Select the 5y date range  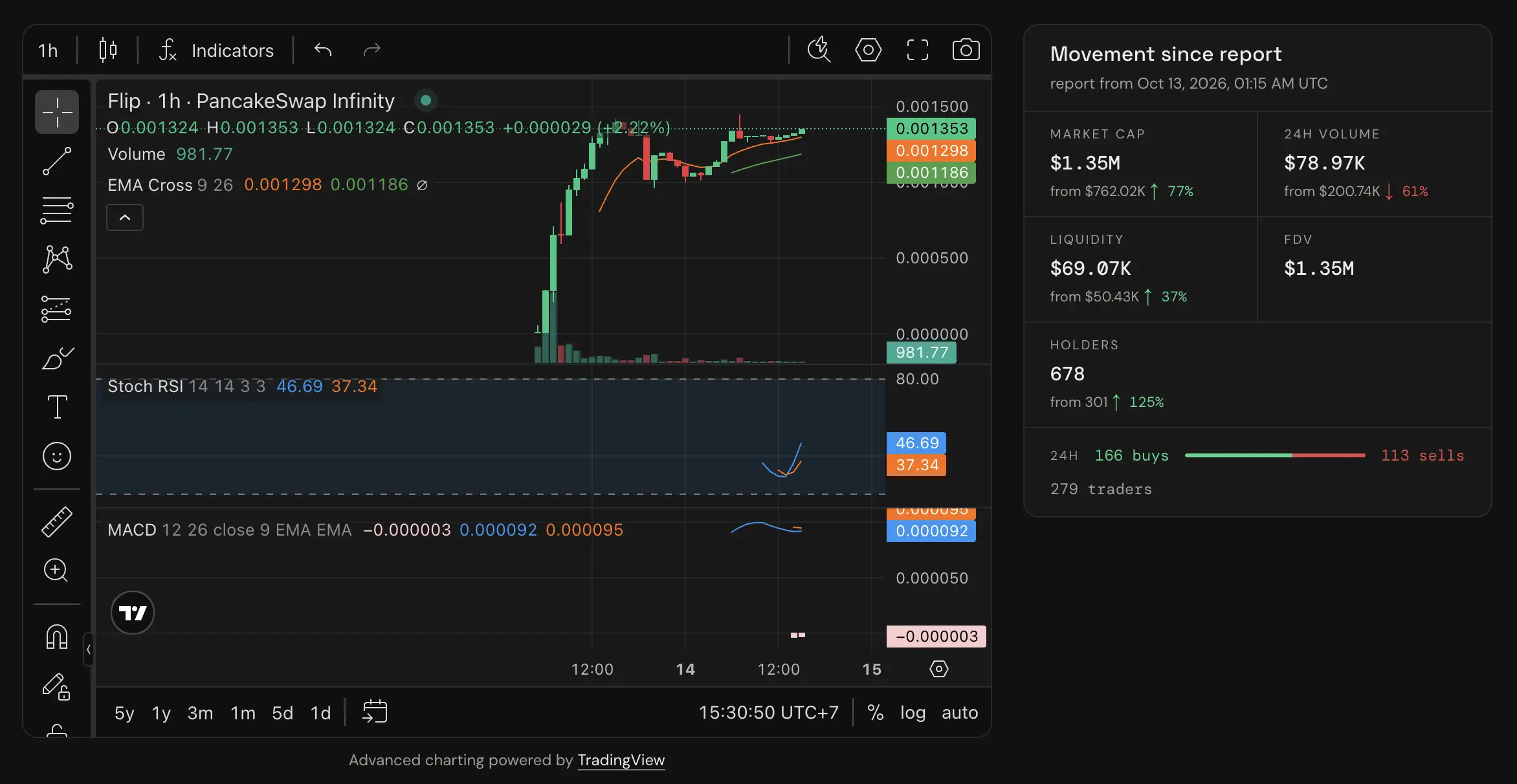click(x=124, y=713)
